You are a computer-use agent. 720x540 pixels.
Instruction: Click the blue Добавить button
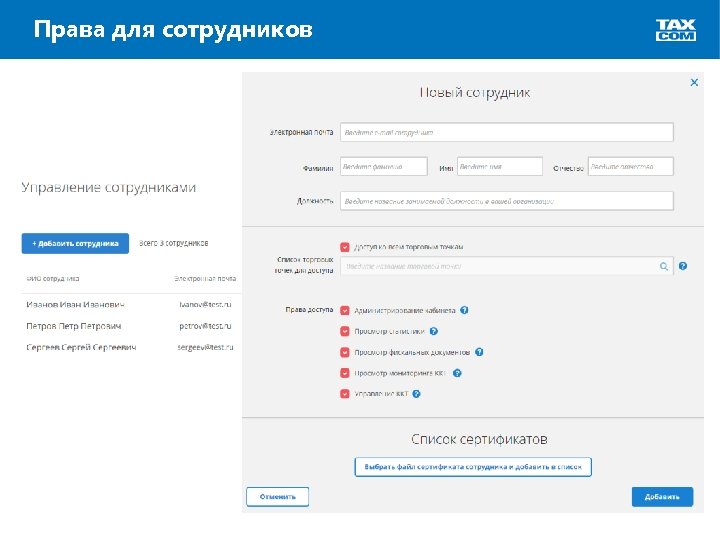(662, 497)
